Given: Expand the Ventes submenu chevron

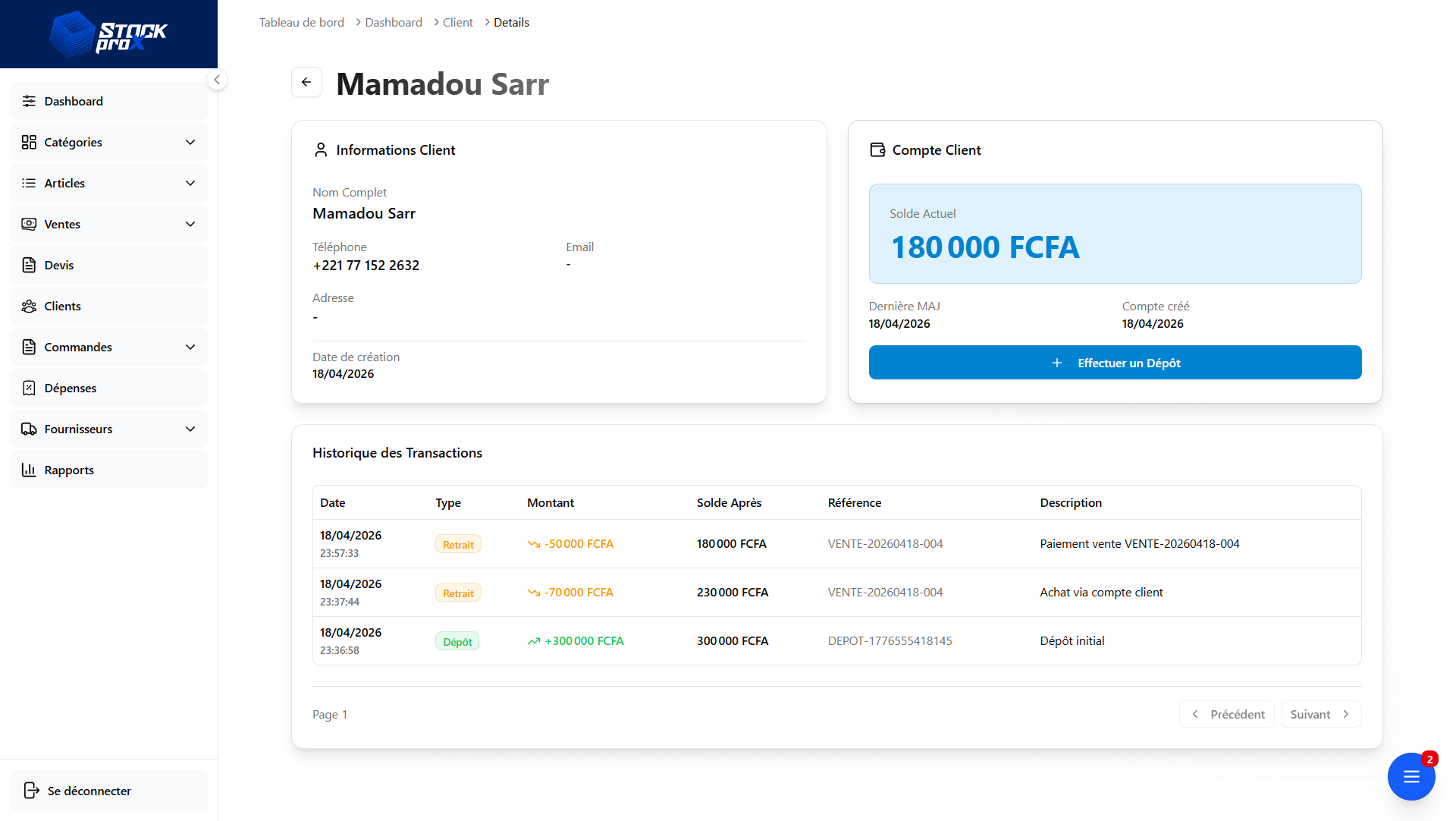Looking at the screenshot, I should pyautogui.click(x=190, y=224).
